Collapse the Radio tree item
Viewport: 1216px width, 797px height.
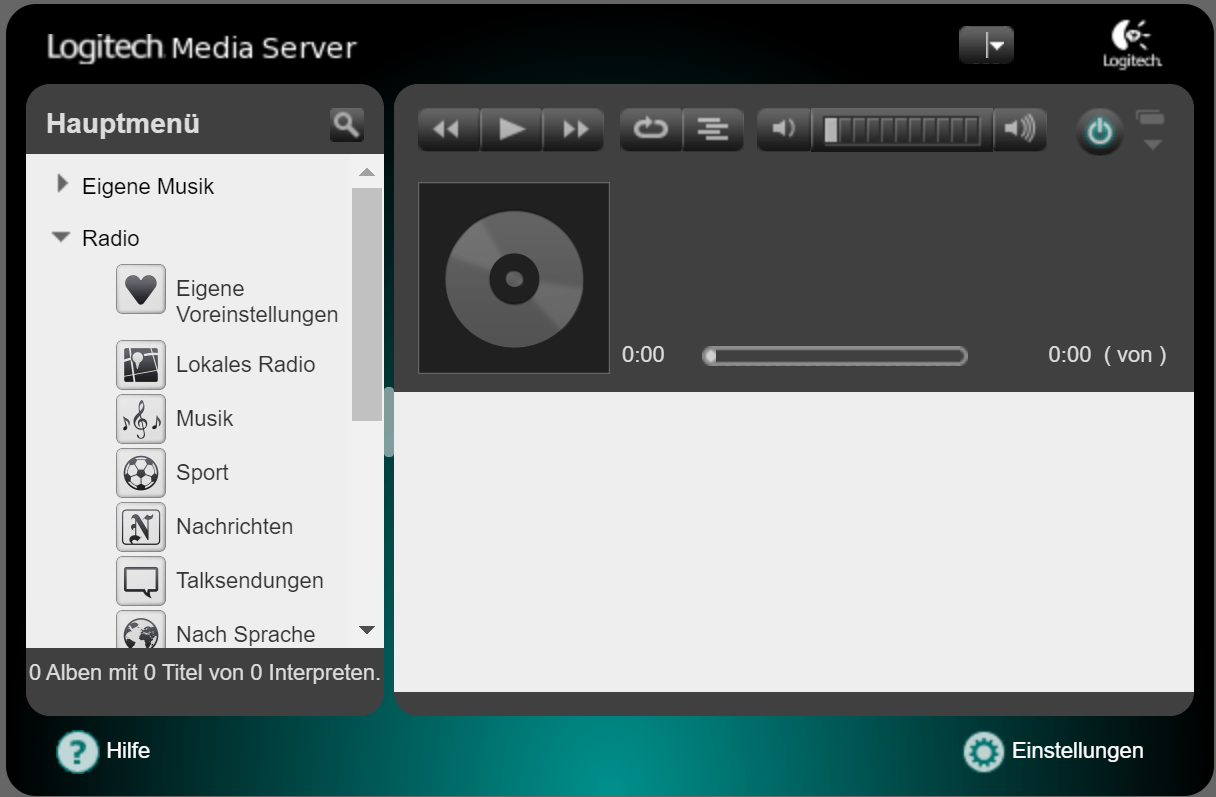click(x=62, y=238)
